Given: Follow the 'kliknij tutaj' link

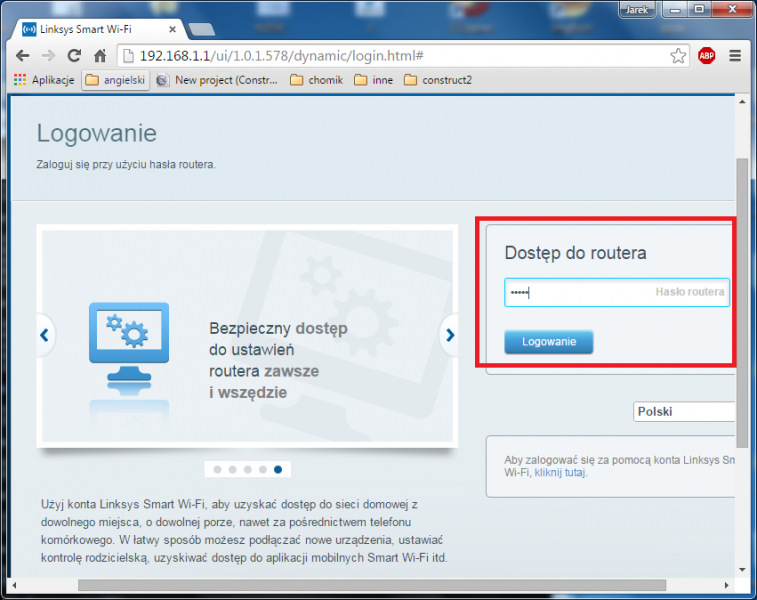Looking at the screenshot, I should point(560,472).
